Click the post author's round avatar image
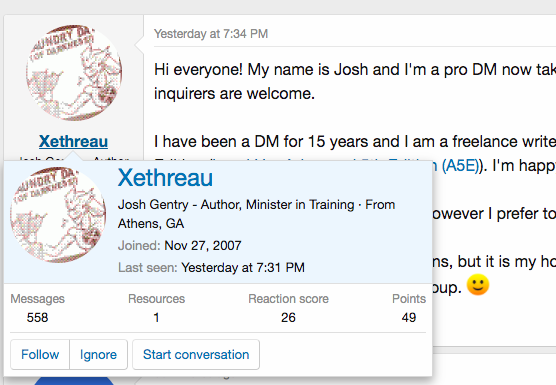 (x=74, y=73)
